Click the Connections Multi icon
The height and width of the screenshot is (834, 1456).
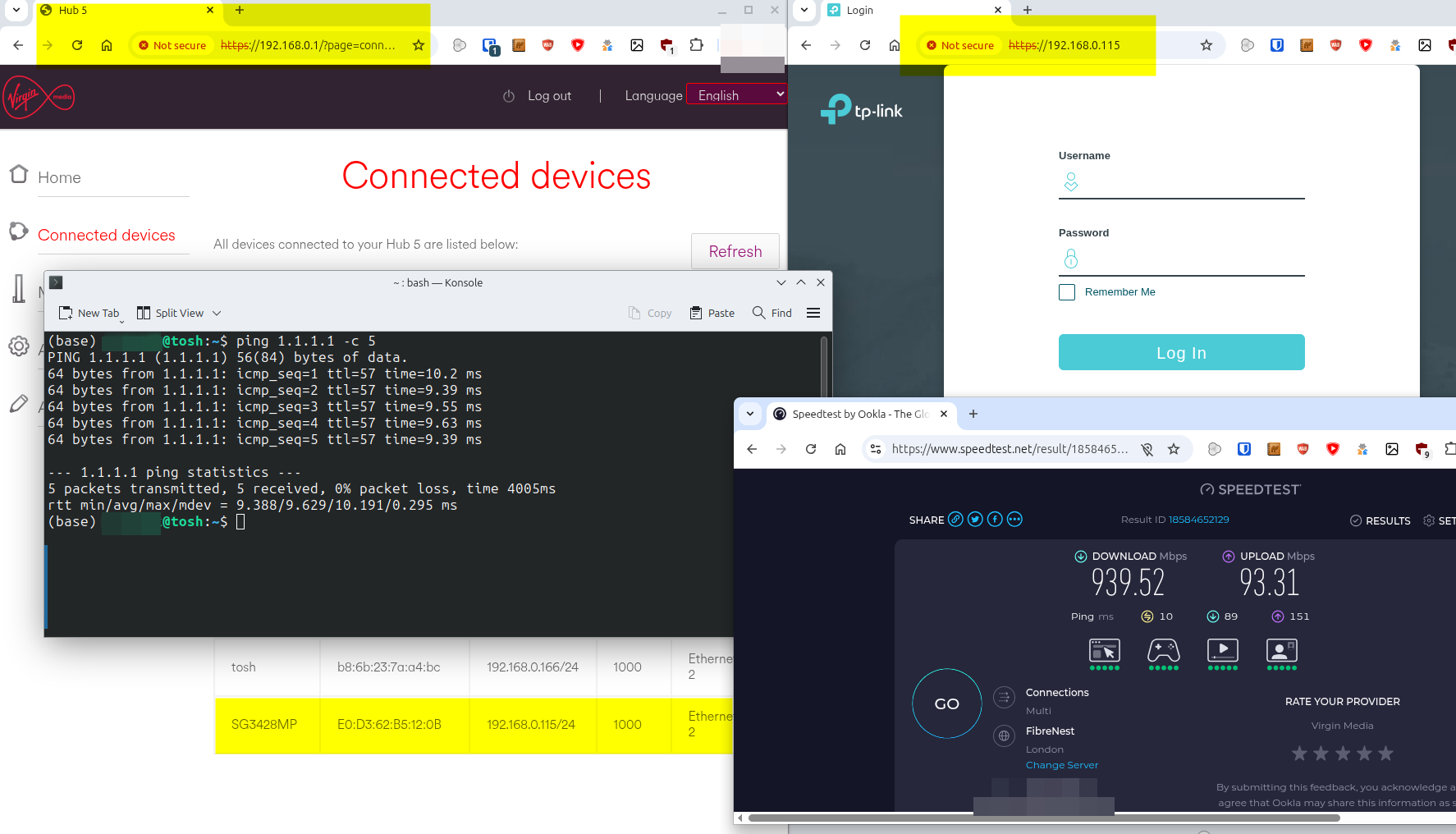click(1004, 698)
